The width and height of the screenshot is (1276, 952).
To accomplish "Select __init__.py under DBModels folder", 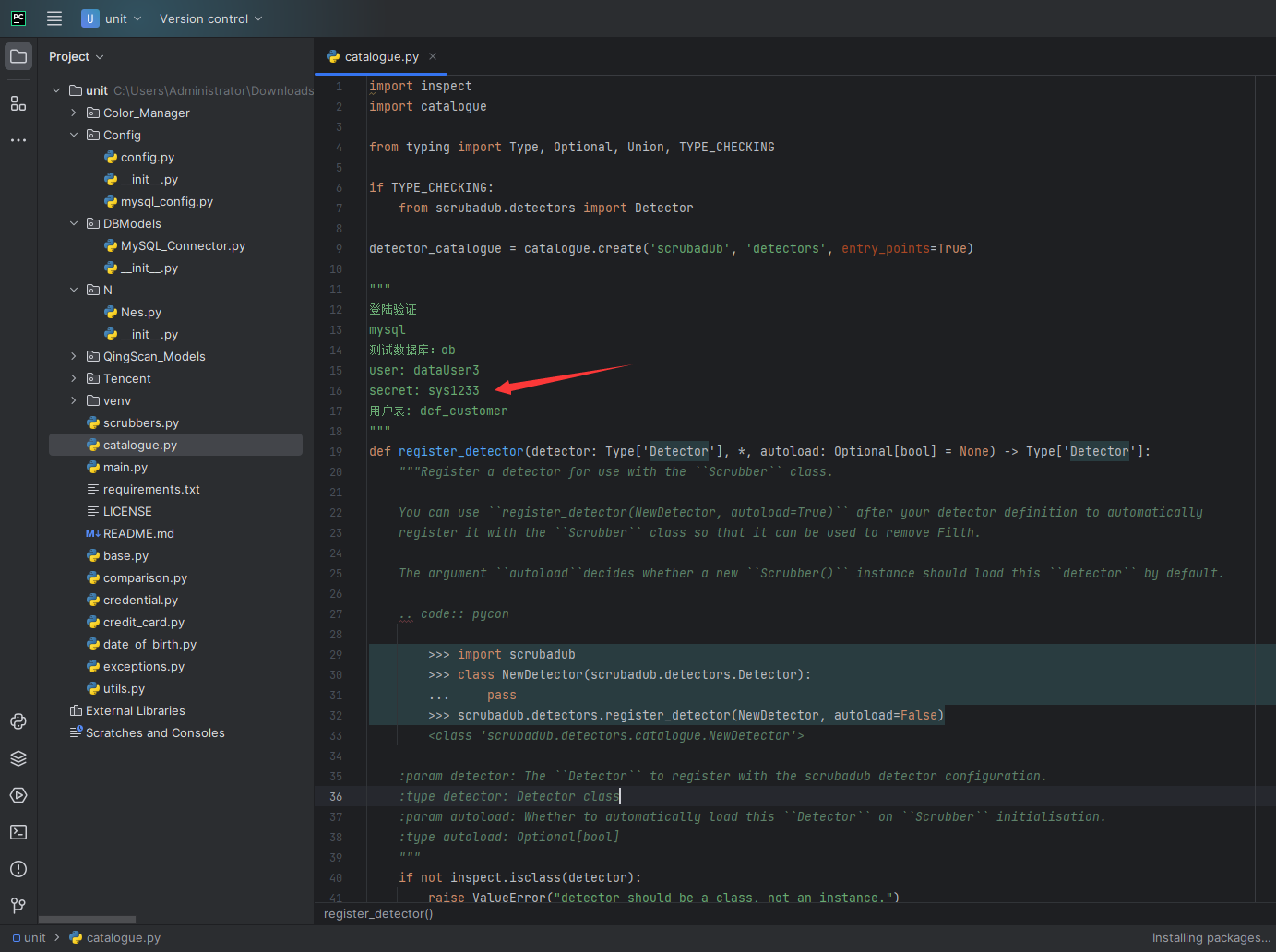I will [141, 268].
